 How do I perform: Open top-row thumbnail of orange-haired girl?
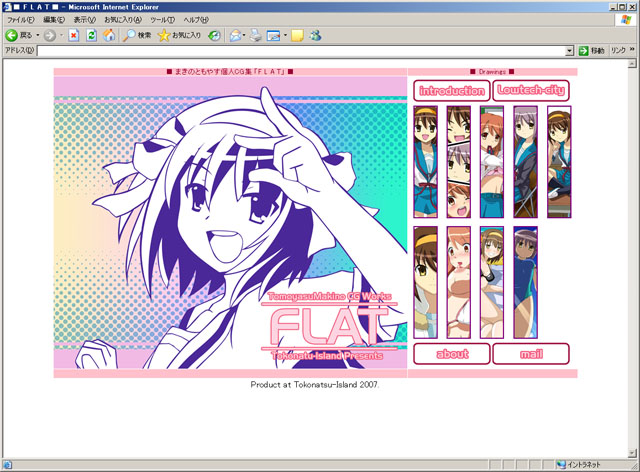[492, 162]
